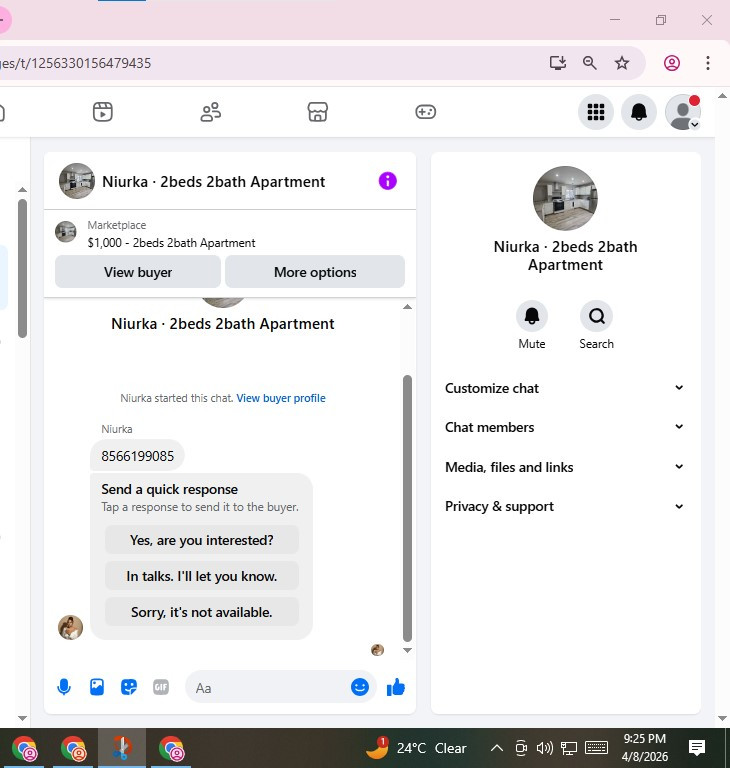Open the View buyer profile link

pyautogui.click(x=281, y=398)
